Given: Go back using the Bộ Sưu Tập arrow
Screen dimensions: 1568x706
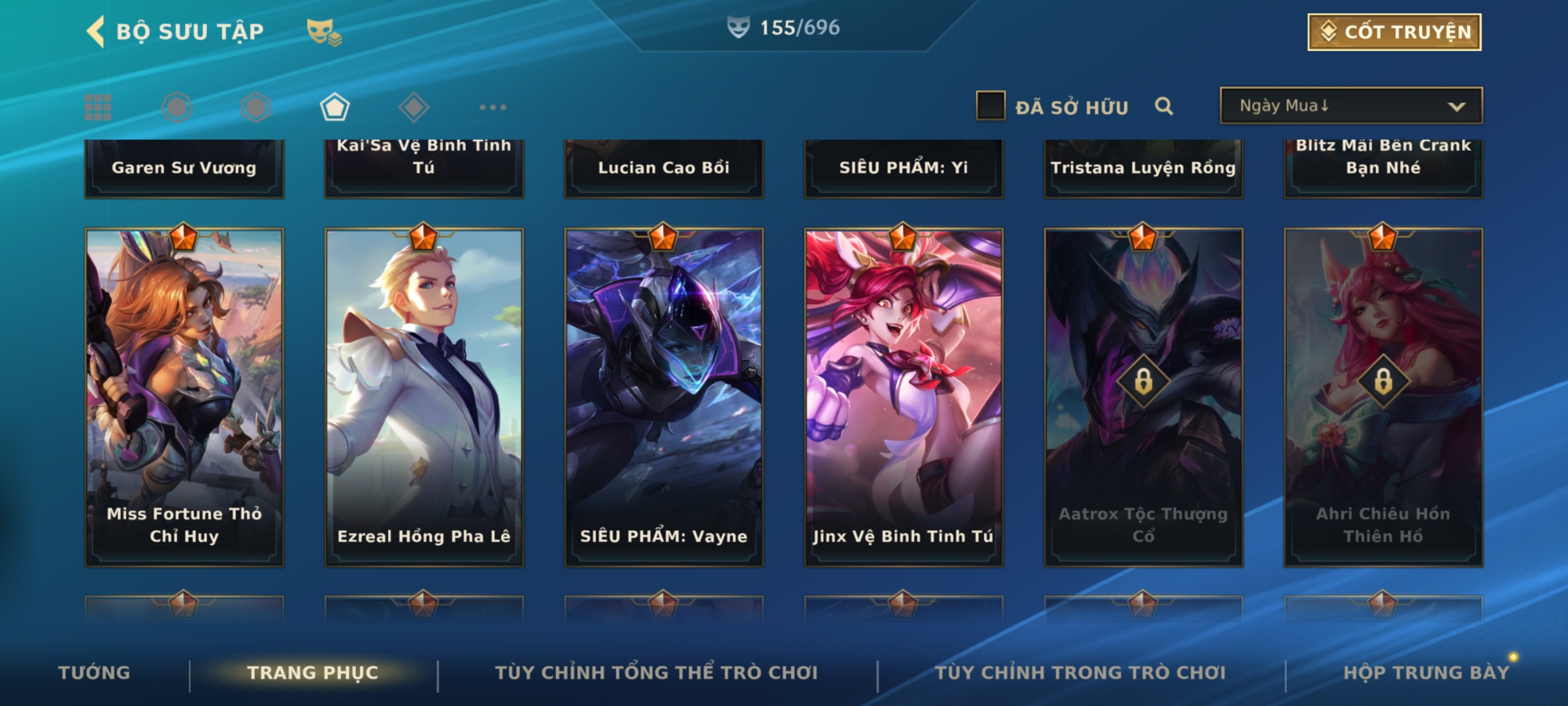Looking at the screenshot, I should click(x=96, y=31).
